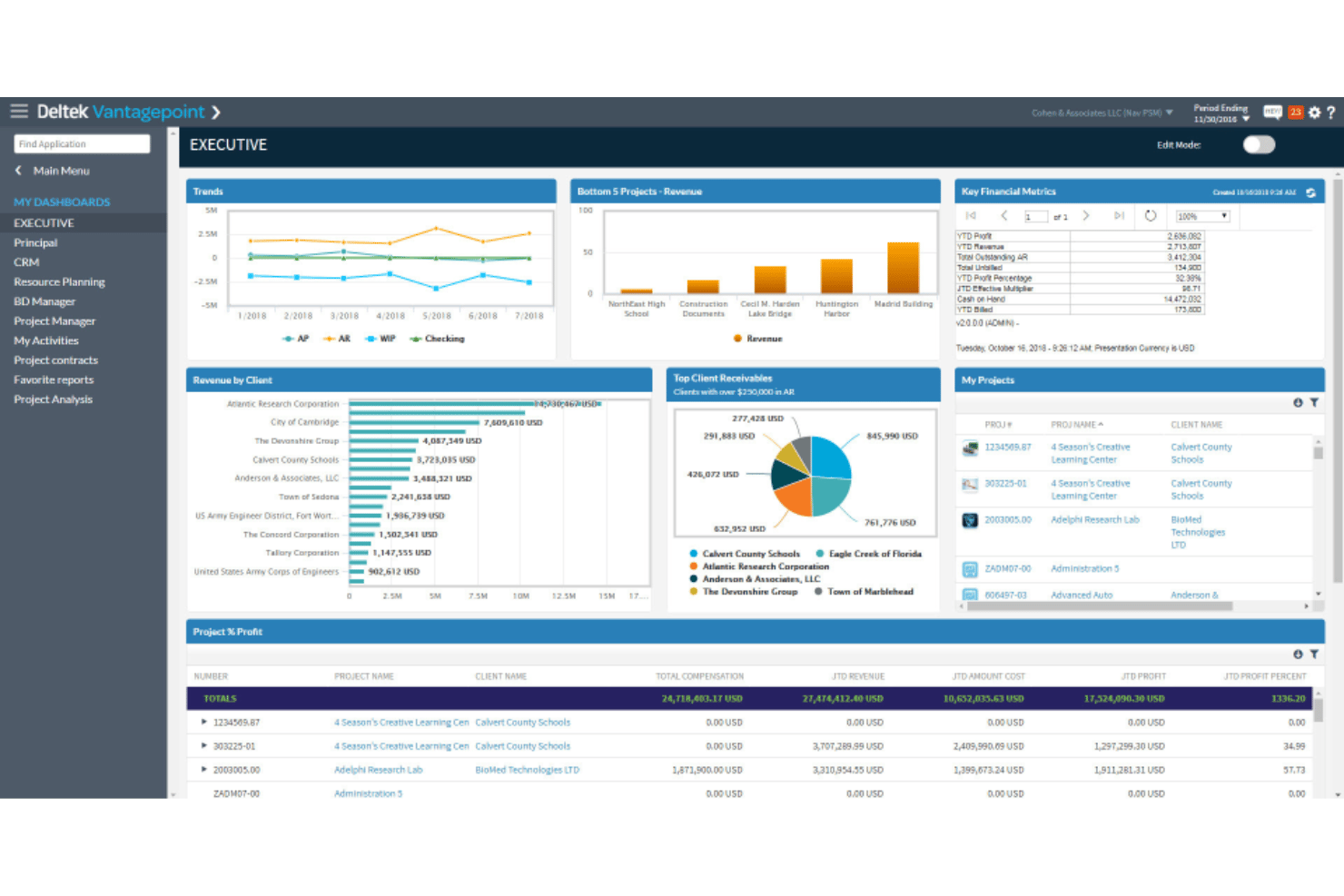Toggle AR series in Trends legend

336,339
